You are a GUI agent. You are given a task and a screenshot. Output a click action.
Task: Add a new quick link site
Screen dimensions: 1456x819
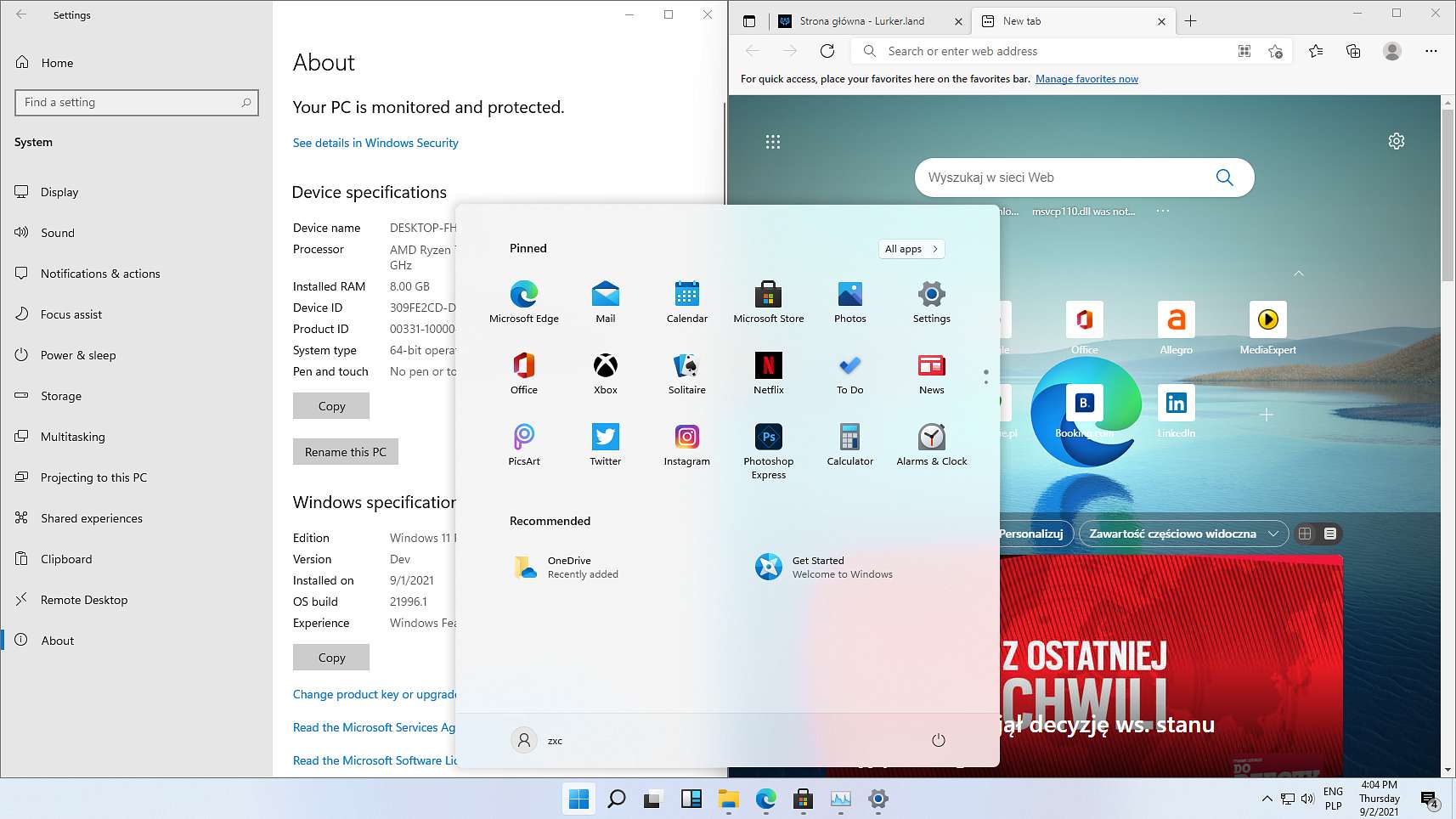pyautogui.click(x=1267, y=415)
